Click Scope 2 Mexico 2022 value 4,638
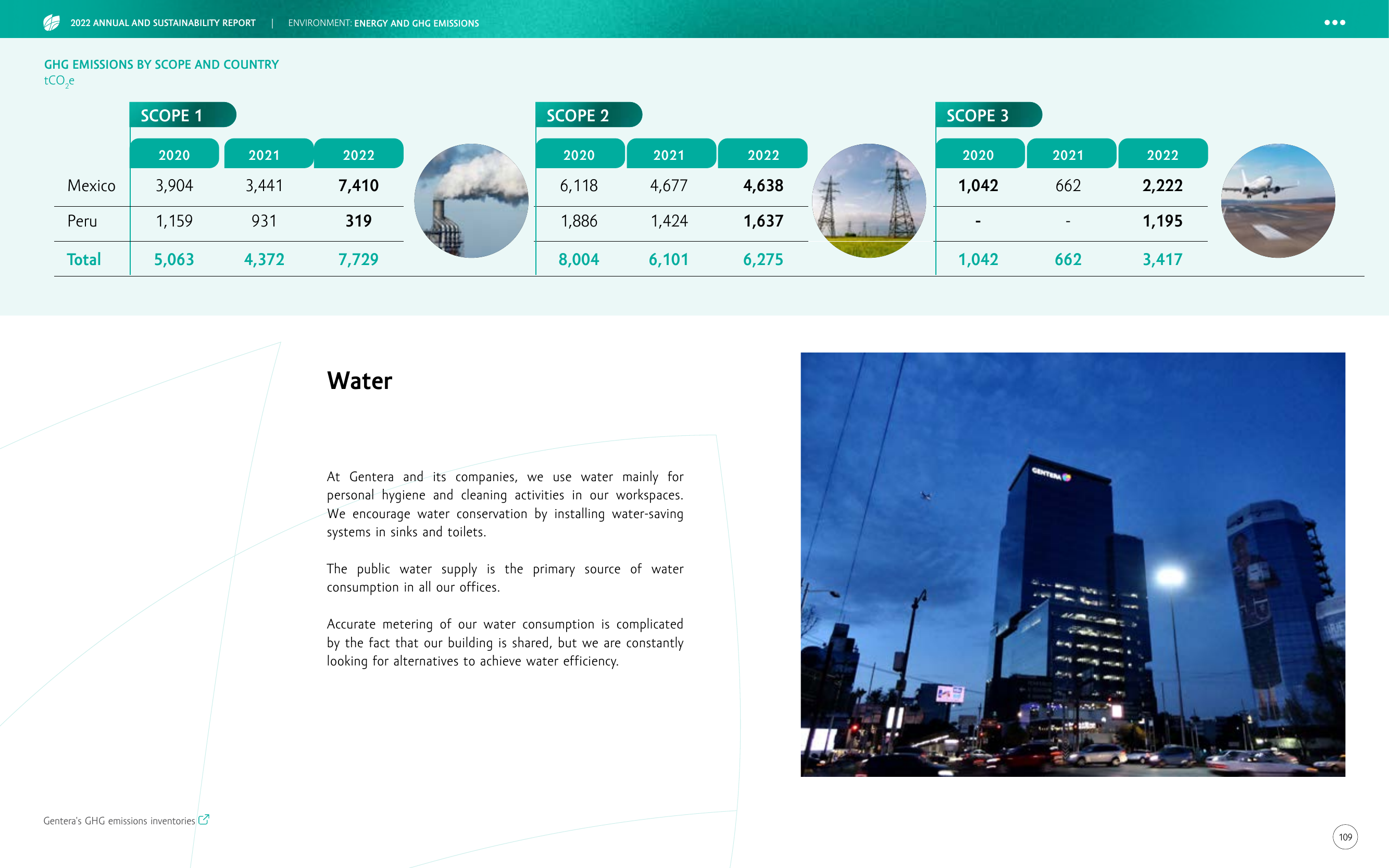Image resolution: width=1389 pixels, height=868 pixels. [x=763, y=185]
